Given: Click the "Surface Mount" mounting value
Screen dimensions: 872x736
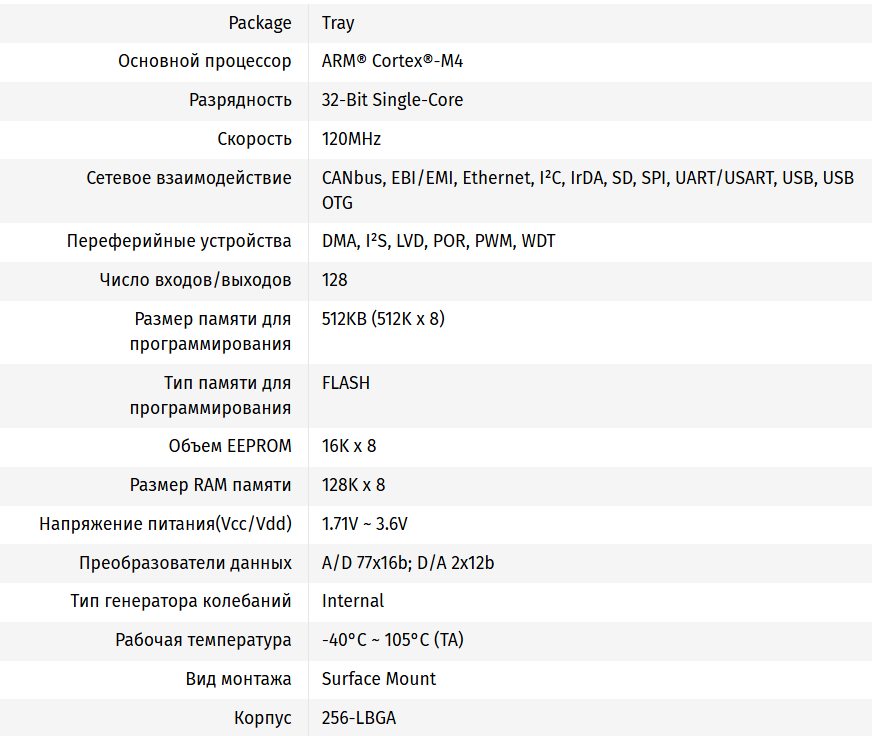Looking at the screenshot, I should click(x=379, y=679).
